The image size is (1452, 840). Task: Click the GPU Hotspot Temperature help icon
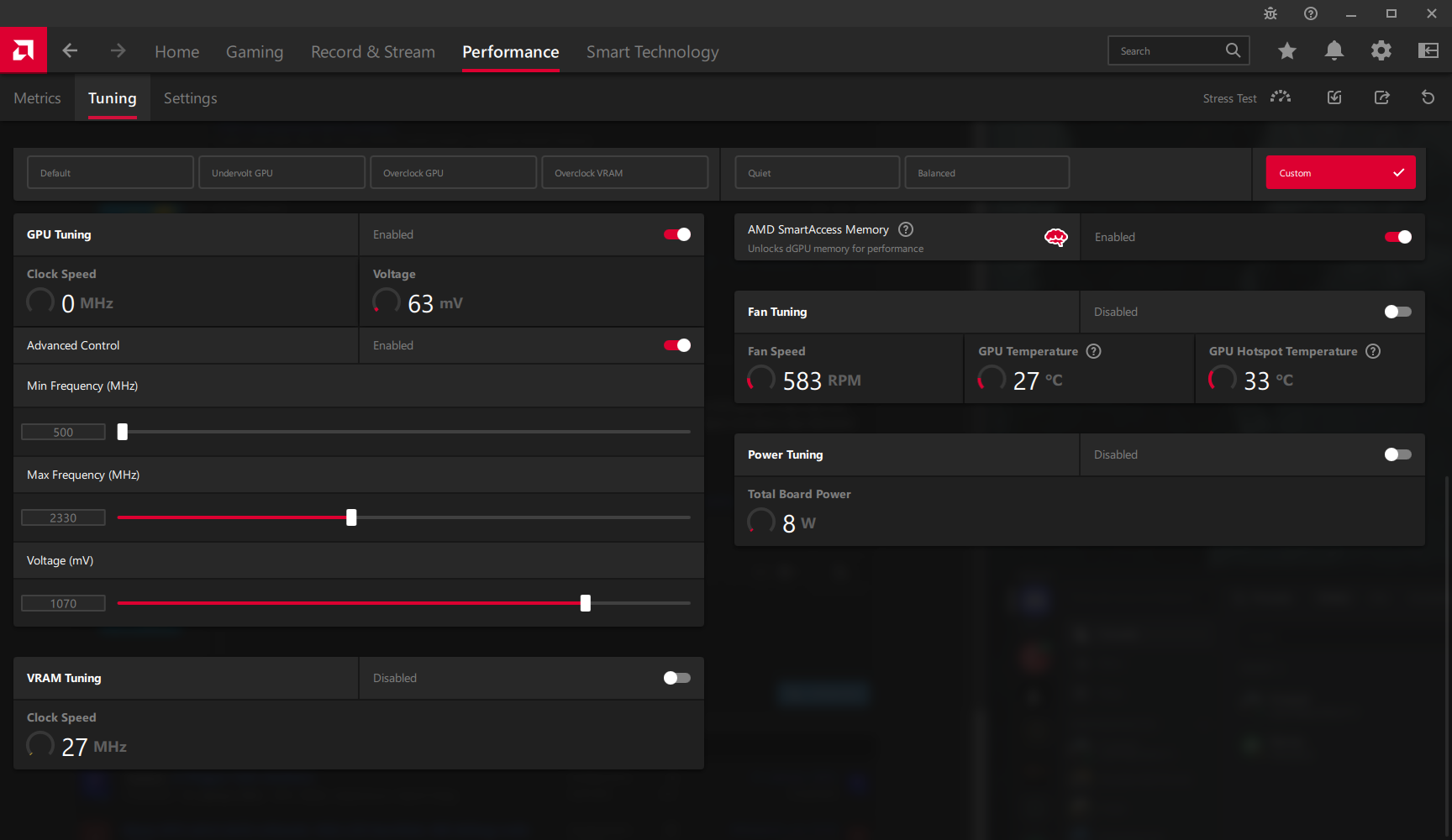coord(1373,351)
